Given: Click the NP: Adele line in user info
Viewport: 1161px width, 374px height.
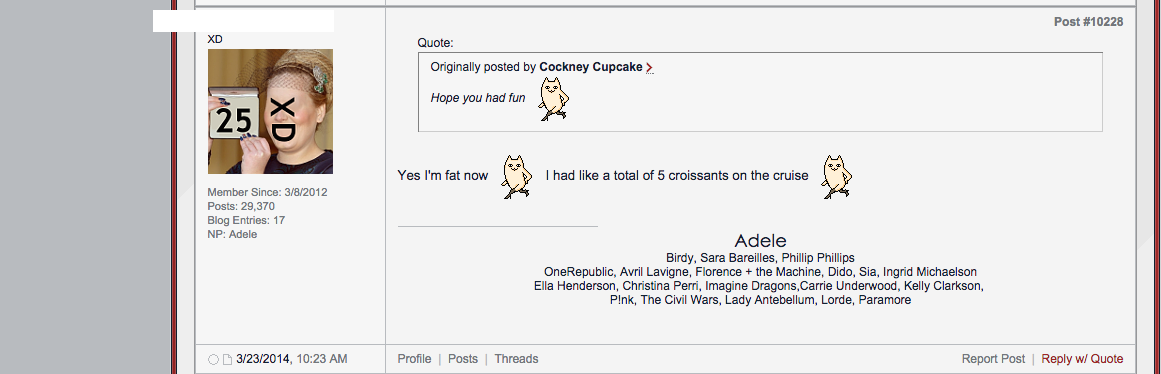Looking at the screenshot, I should coord(232,235).
